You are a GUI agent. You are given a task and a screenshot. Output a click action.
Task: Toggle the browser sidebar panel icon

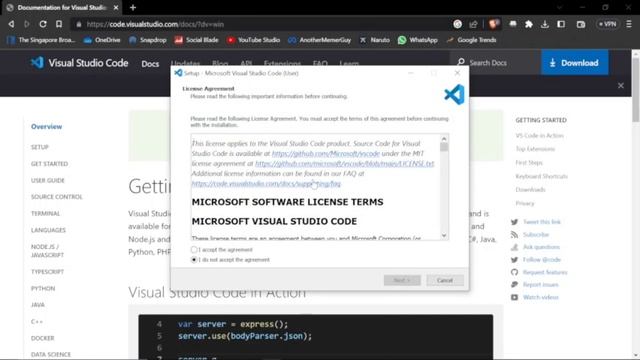pos(561,24)
